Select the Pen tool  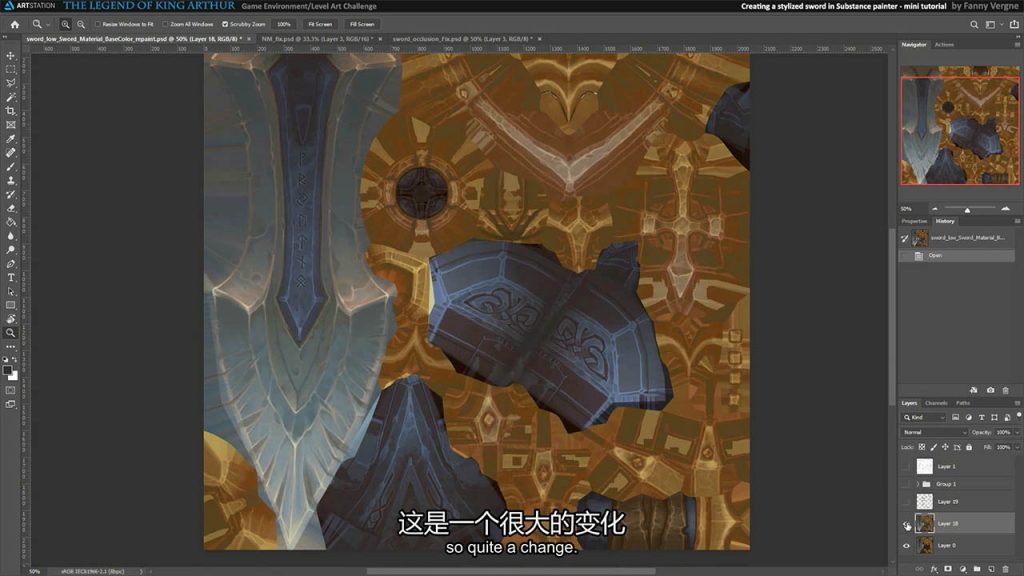(x=10, y=264)
